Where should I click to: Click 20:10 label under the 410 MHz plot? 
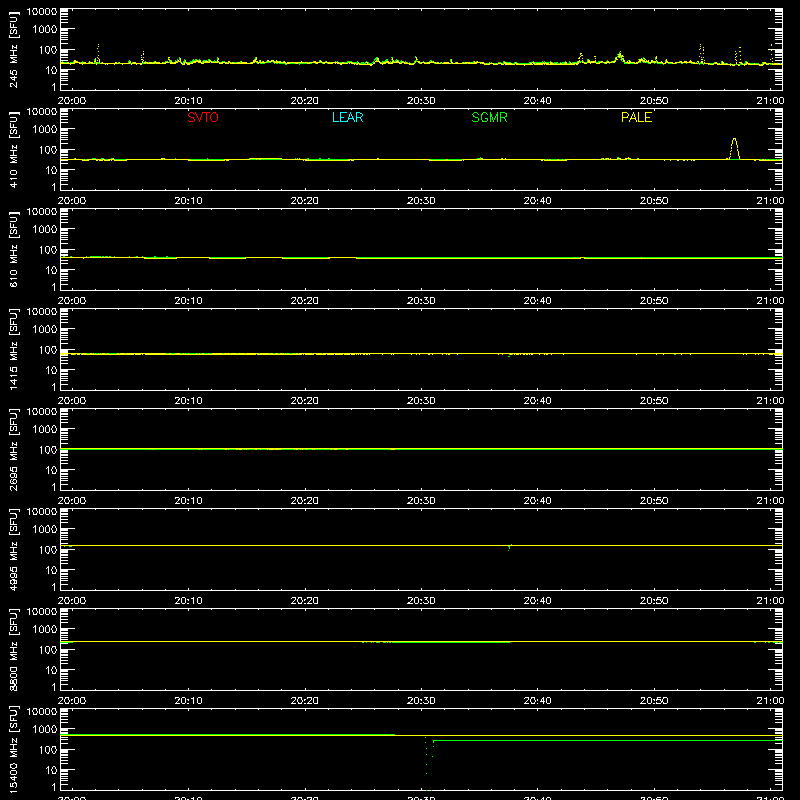pyautogui.click(x=188, y=201)
